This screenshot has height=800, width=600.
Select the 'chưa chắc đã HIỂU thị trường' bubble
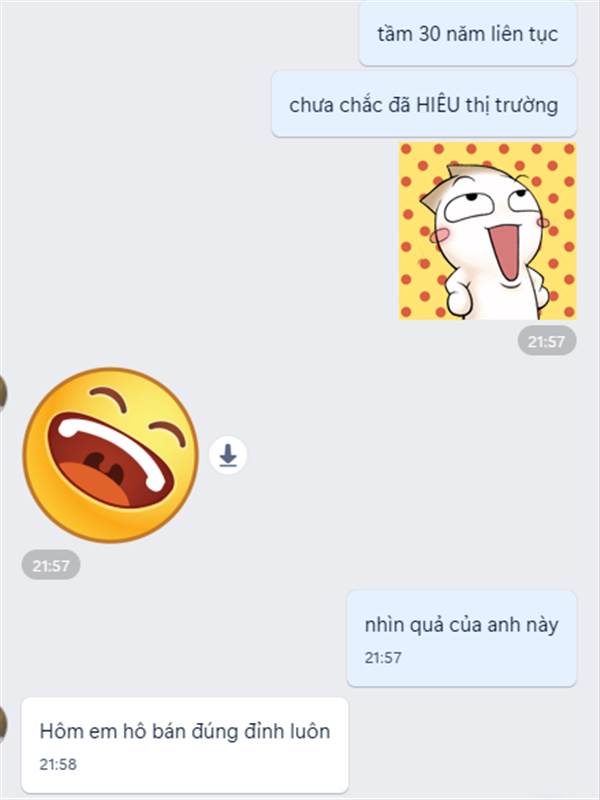pyautogui.click(x=423, y=105)
